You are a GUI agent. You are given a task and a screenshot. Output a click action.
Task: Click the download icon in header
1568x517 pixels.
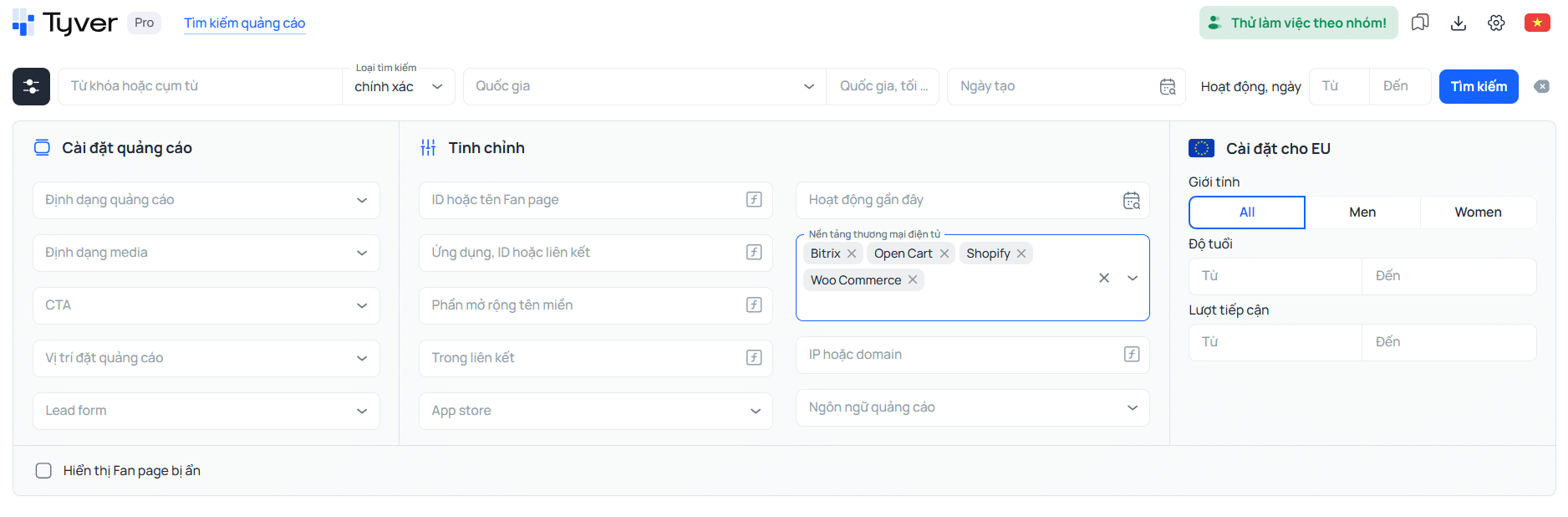pos(1459,23)
